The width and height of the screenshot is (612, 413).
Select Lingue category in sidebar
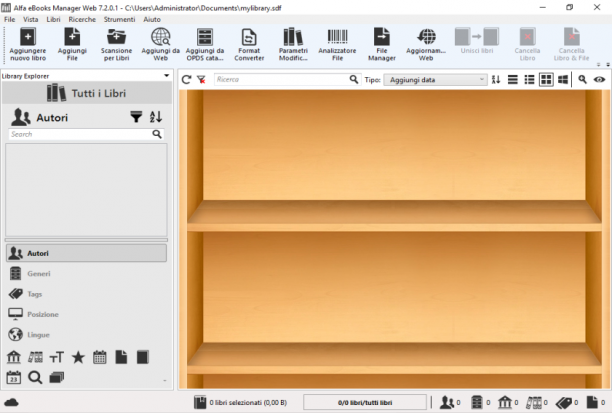click(86, 335)
